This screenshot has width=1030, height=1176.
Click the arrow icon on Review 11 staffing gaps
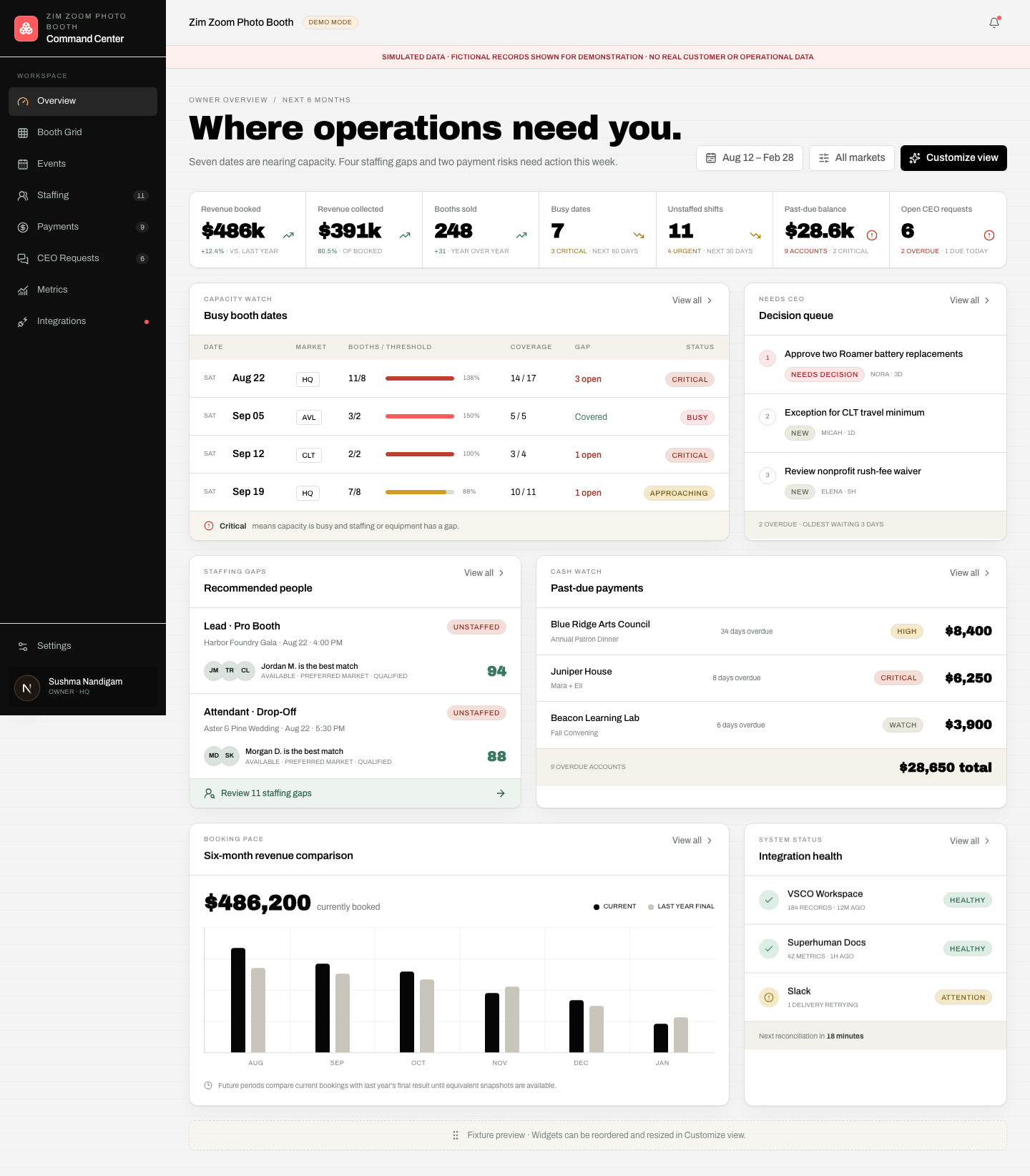coord(501,793)
